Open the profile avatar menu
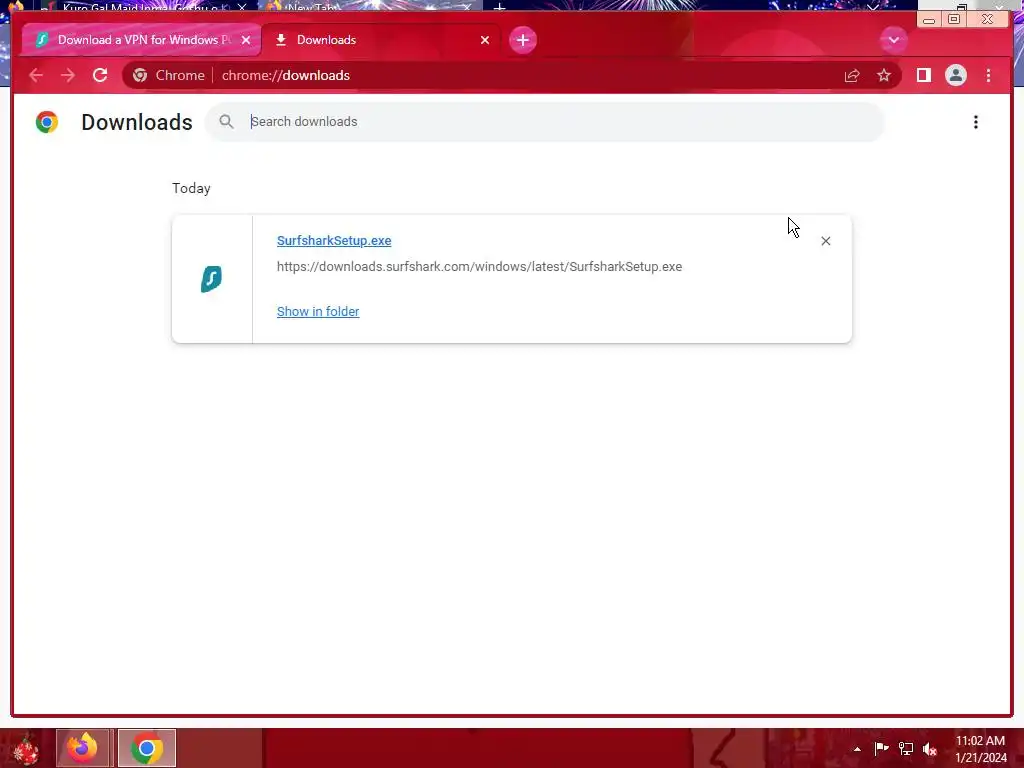 click(x=955, y=75)
